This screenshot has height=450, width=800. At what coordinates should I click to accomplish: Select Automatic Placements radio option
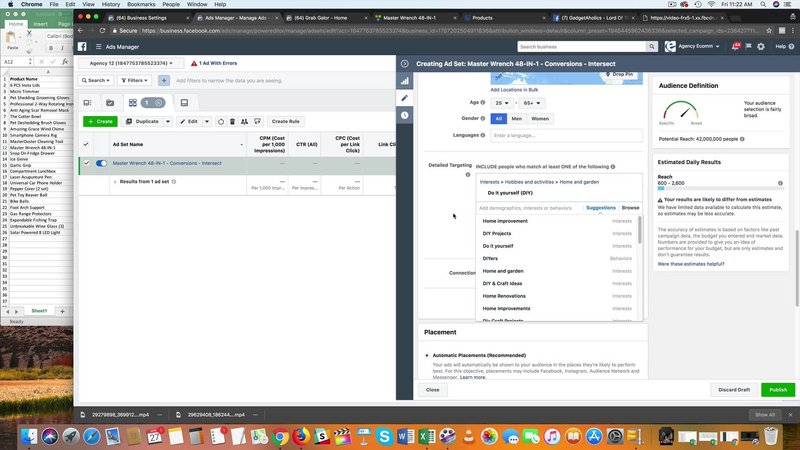click(427, 355)
